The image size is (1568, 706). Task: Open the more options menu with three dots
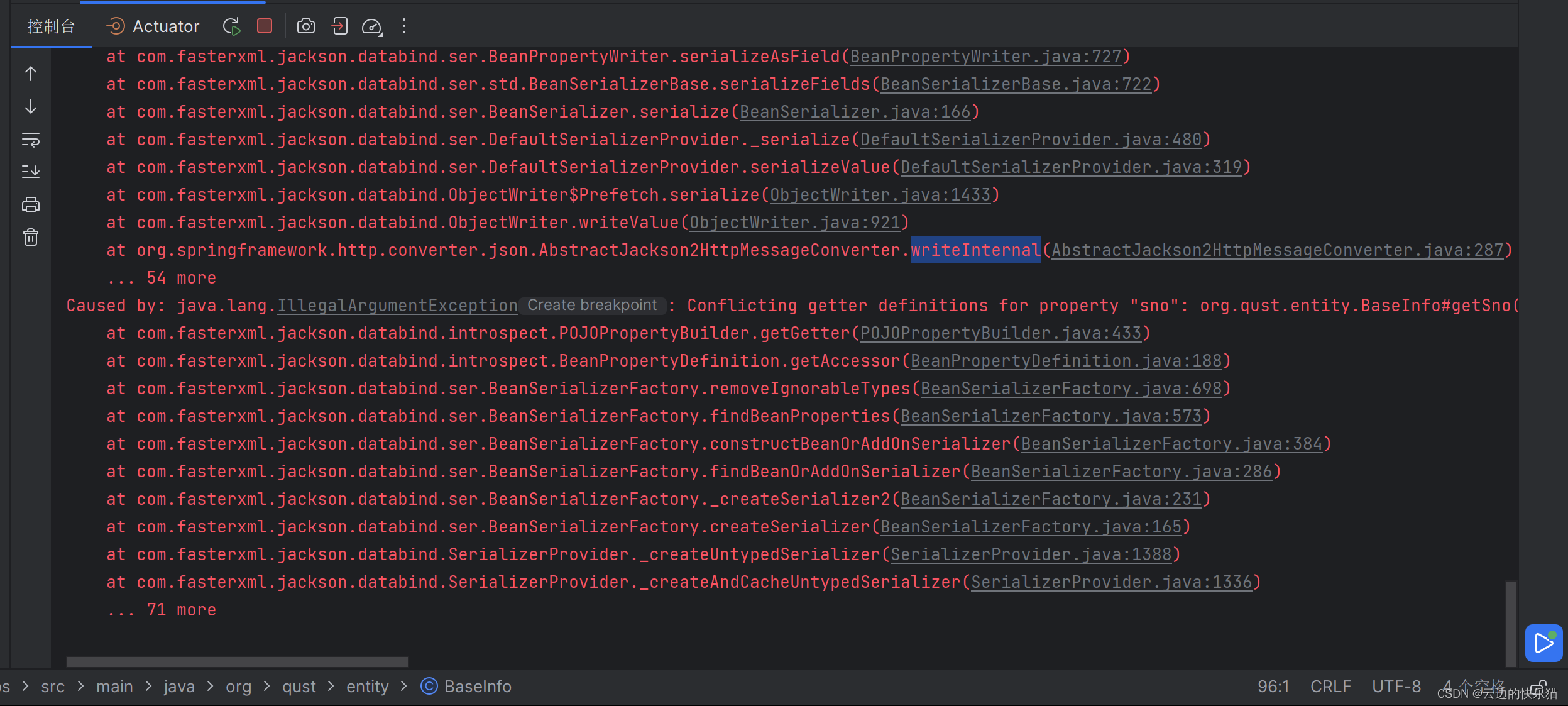click(404, 26)
